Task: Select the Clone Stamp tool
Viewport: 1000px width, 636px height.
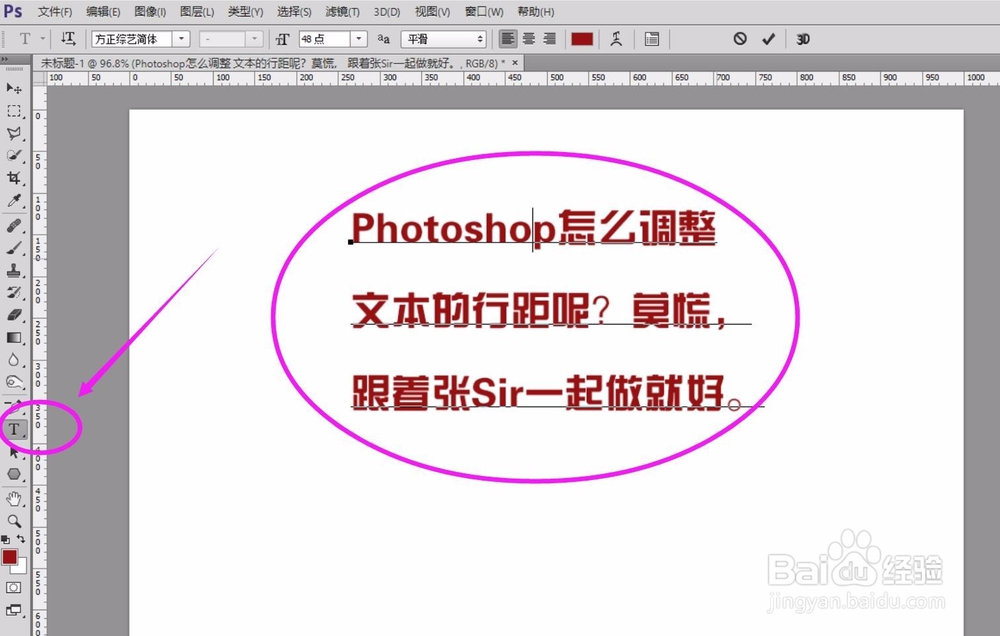Action: [14, 270]
